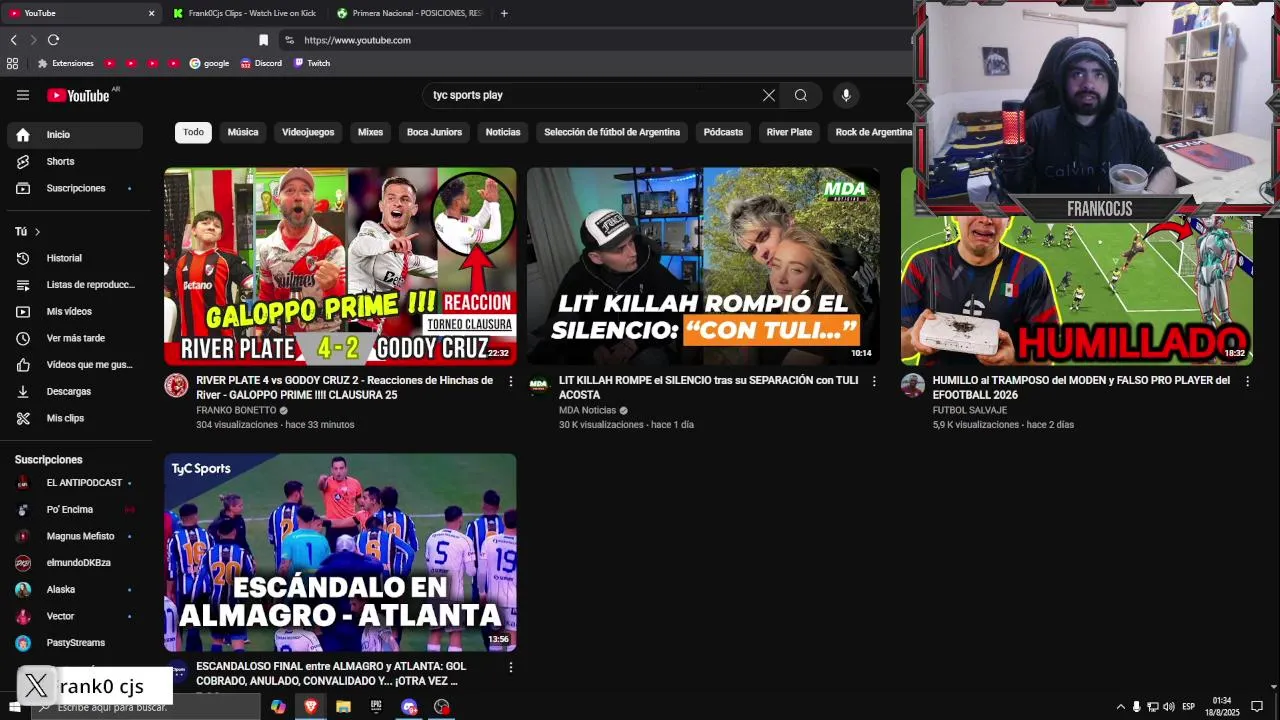The width and height of the screenshot is (1280, 720).
Task: Start voice search with microphone
Action: 846,95
